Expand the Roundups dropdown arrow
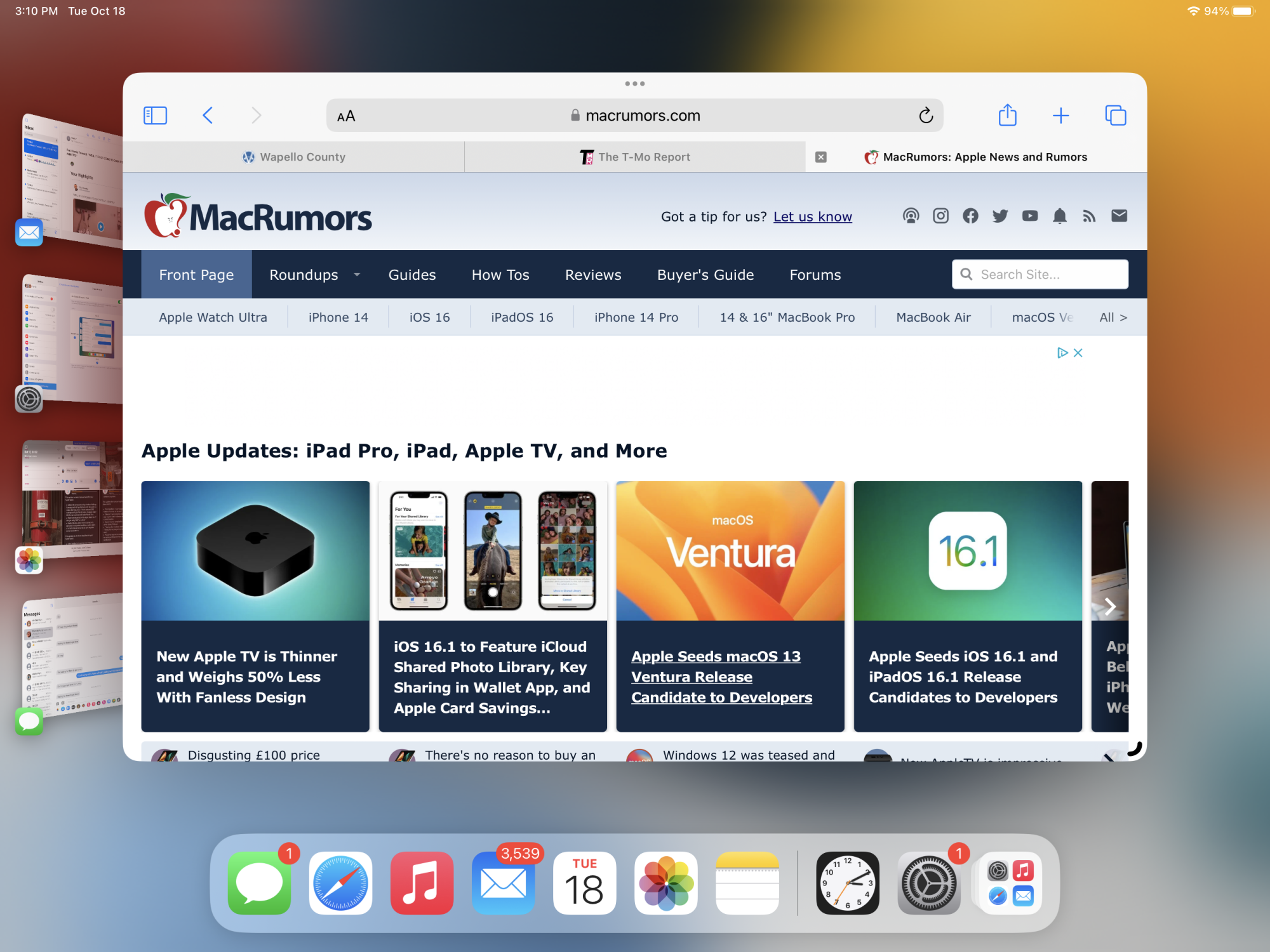 [357, 275]
